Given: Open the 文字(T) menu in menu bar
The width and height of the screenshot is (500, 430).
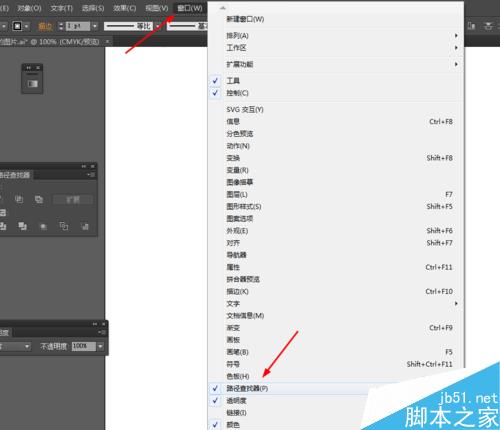Looking at the screenshot, I should pyautogui.click(x=61, y=8).
